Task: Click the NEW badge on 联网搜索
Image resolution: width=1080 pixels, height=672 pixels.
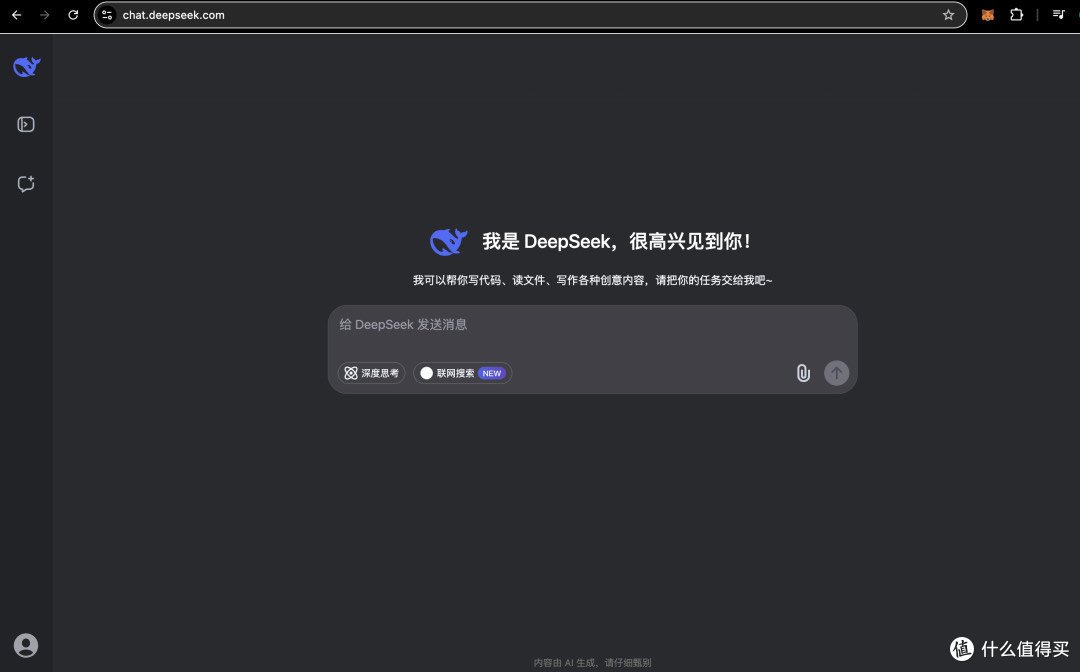Action: pyautogui.click(x=492, y=373)
